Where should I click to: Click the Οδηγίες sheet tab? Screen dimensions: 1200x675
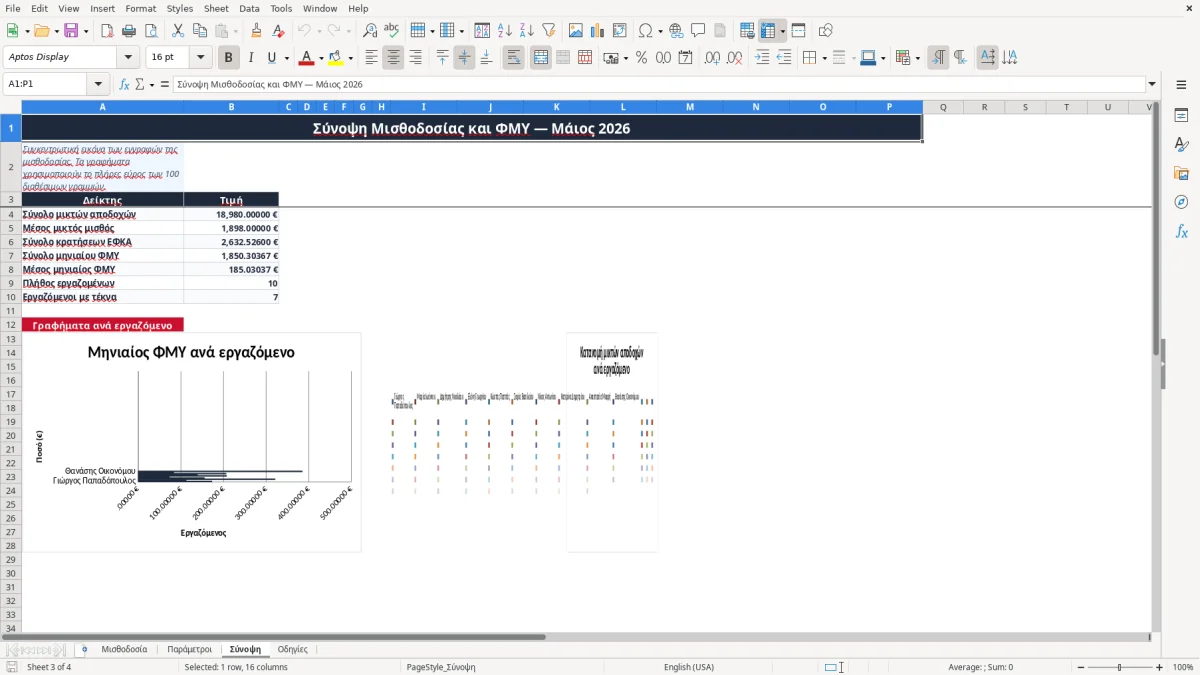[x=293, y=650]
